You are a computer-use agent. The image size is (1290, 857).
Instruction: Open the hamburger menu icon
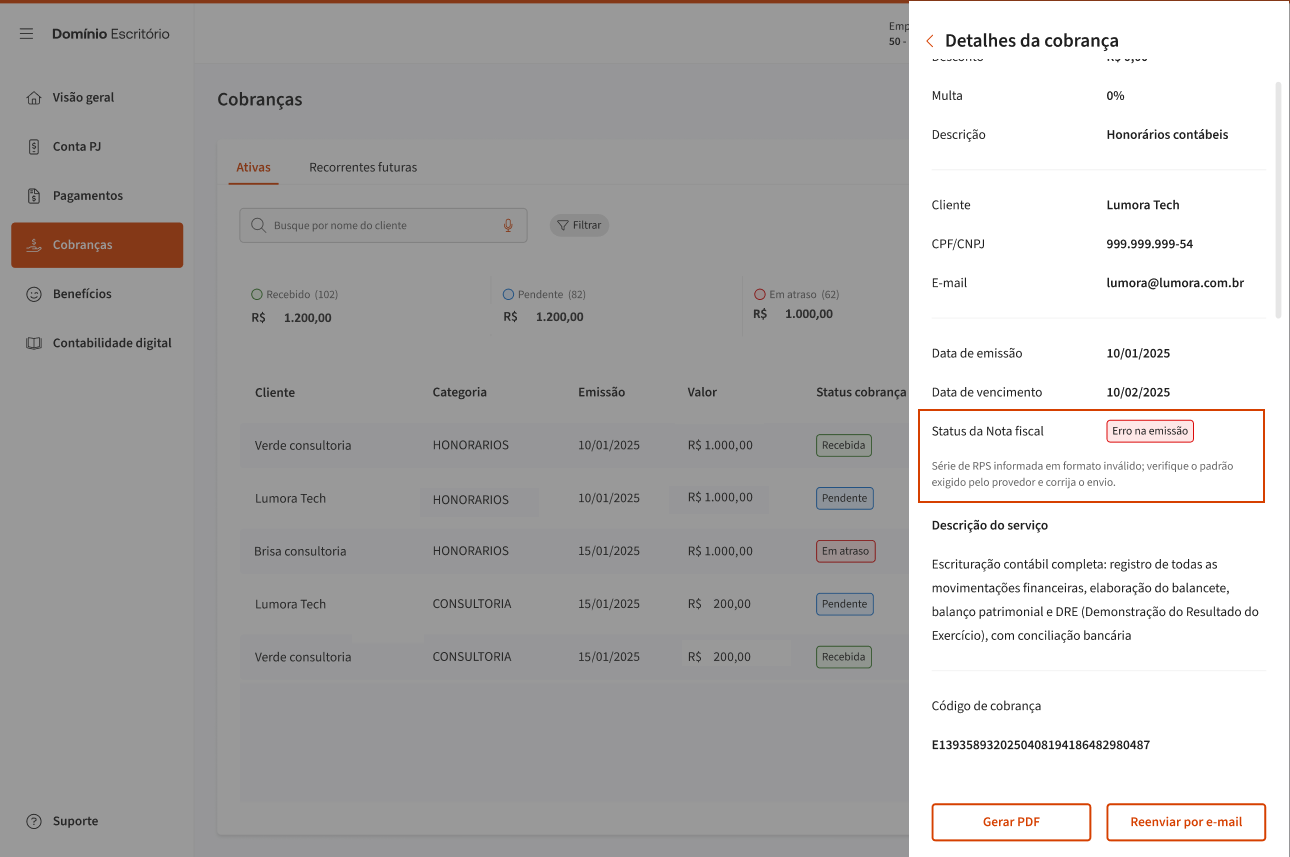point(27,34)
